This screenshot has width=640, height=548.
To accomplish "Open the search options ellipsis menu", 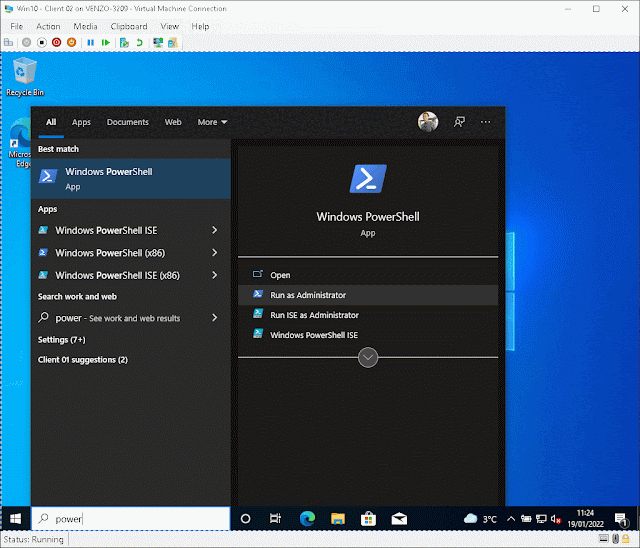I will (485, 122).
